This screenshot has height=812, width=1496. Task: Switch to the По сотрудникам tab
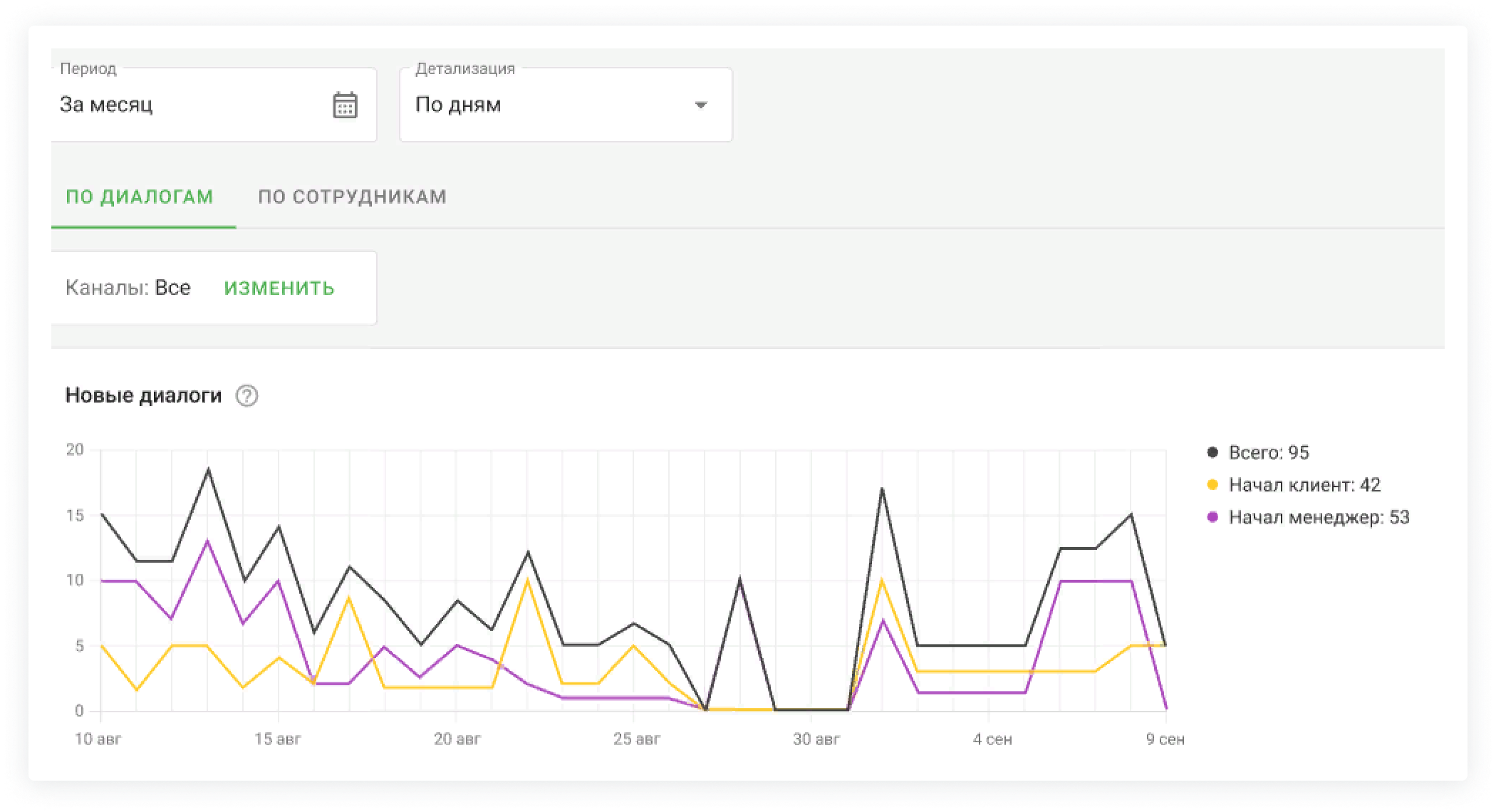(x=352, y=197)
